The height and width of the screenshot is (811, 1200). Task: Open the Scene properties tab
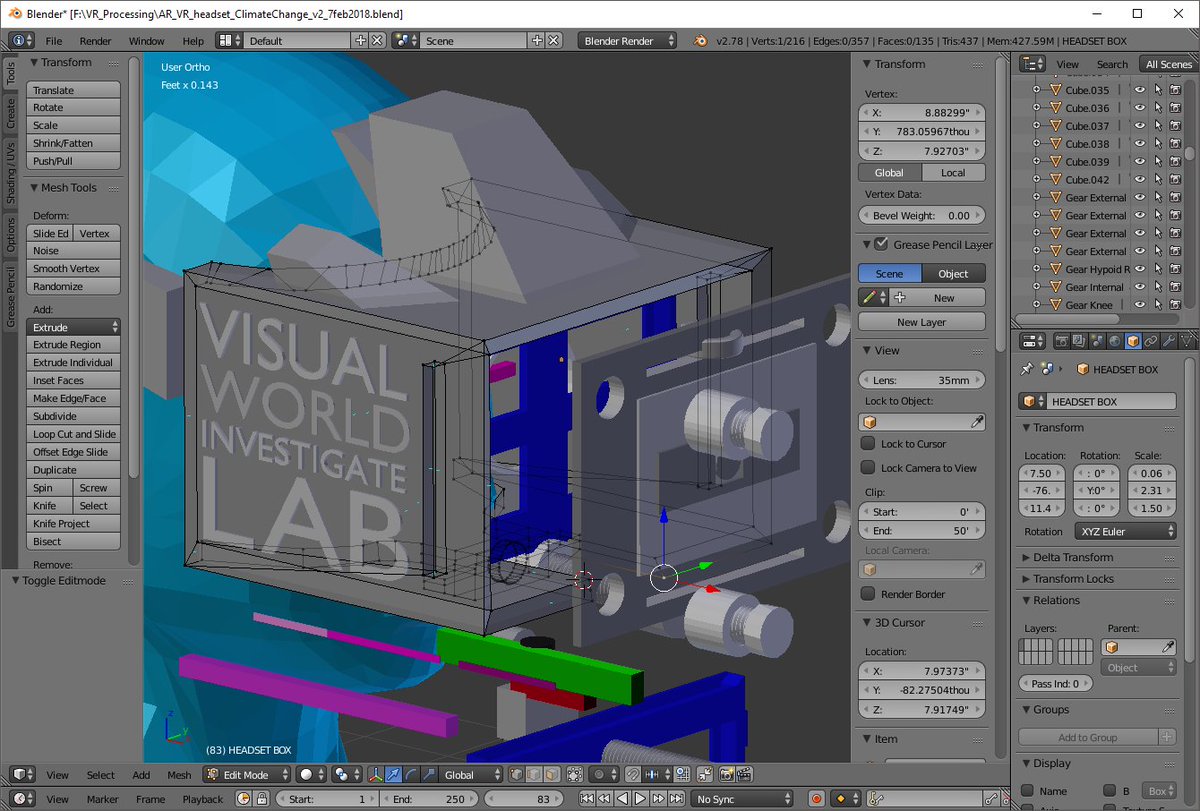[1097, 341]
